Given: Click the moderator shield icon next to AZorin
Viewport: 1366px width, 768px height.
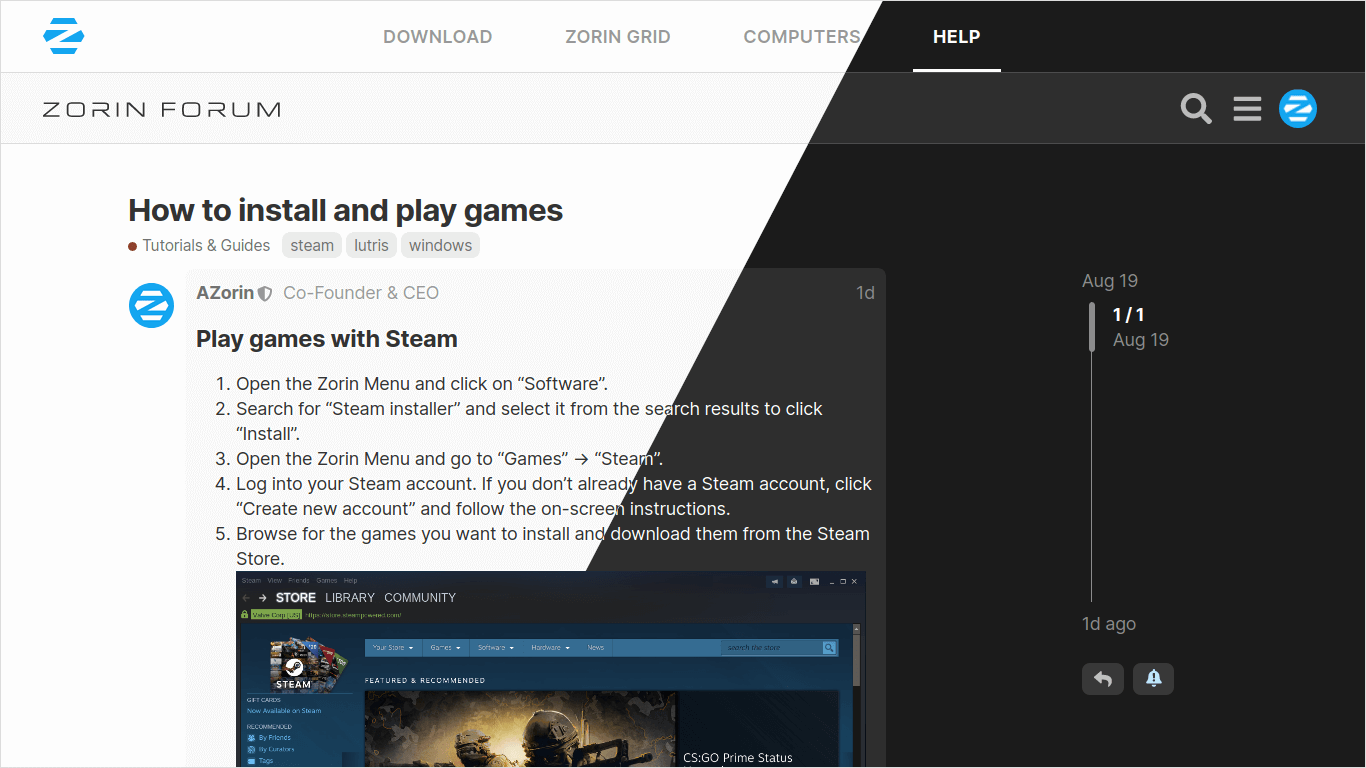Looking at the screenshot, I should [265, 294].
